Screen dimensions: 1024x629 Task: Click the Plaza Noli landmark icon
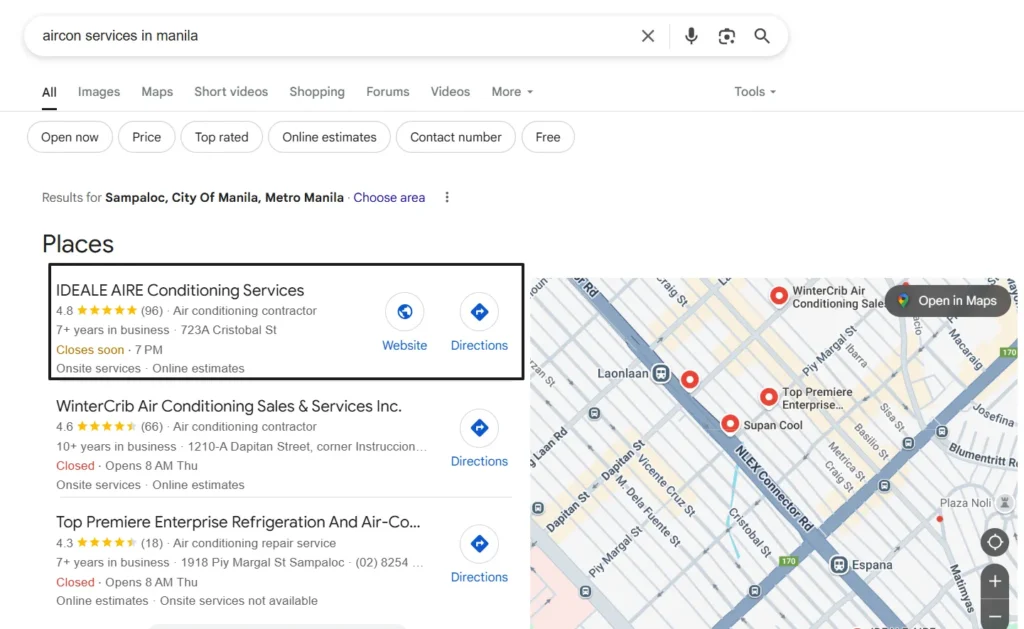1004,503
